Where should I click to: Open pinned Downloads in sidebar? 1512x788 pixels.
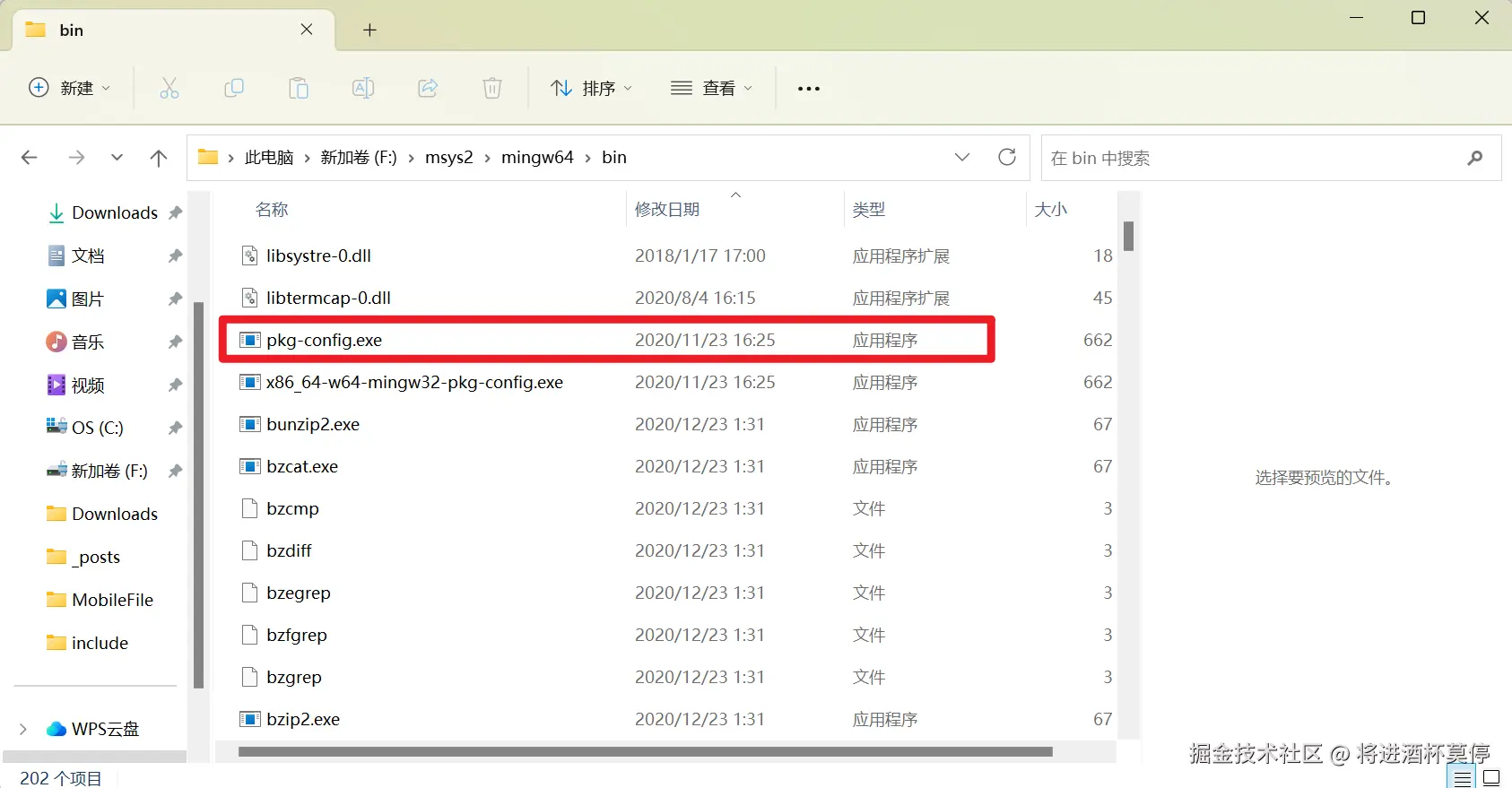(x=115, y=212)
